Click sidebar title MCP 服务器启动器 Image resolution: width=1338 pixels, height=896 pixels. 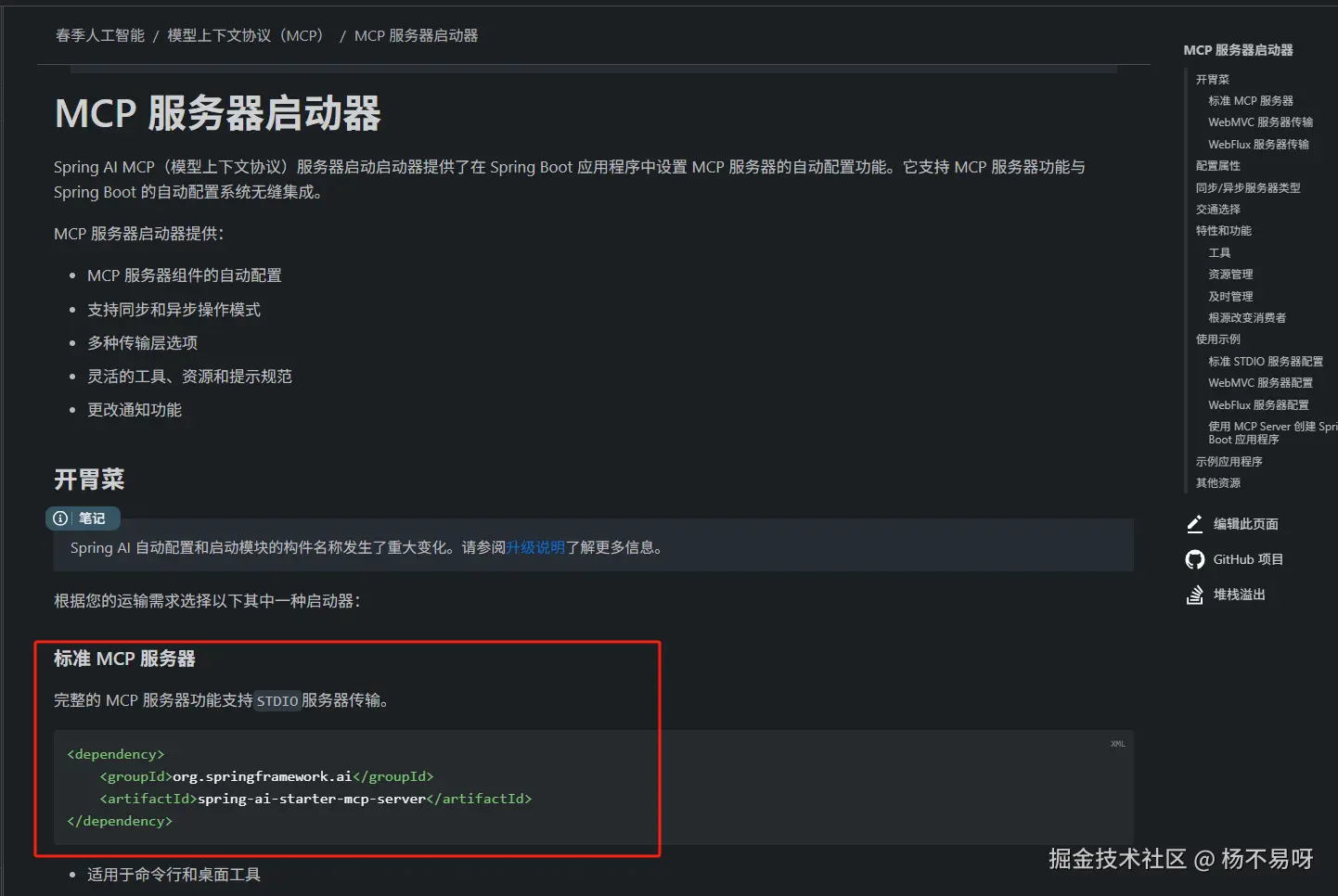pos(1238,50)
